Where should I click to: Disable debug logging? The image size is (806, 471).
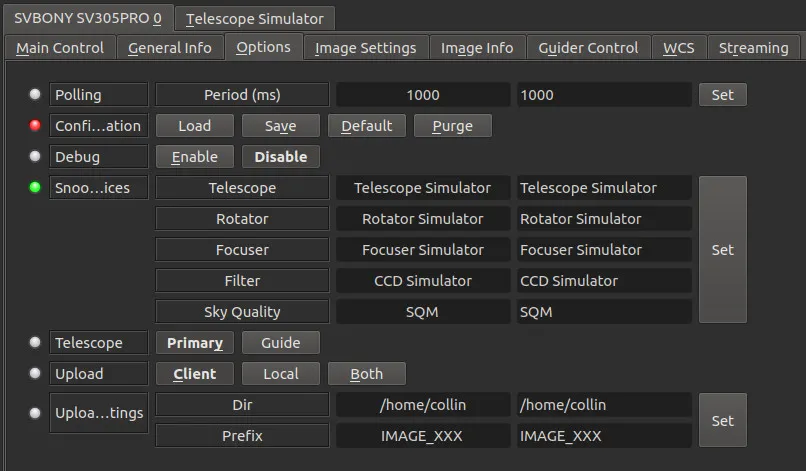pos(281,157)
